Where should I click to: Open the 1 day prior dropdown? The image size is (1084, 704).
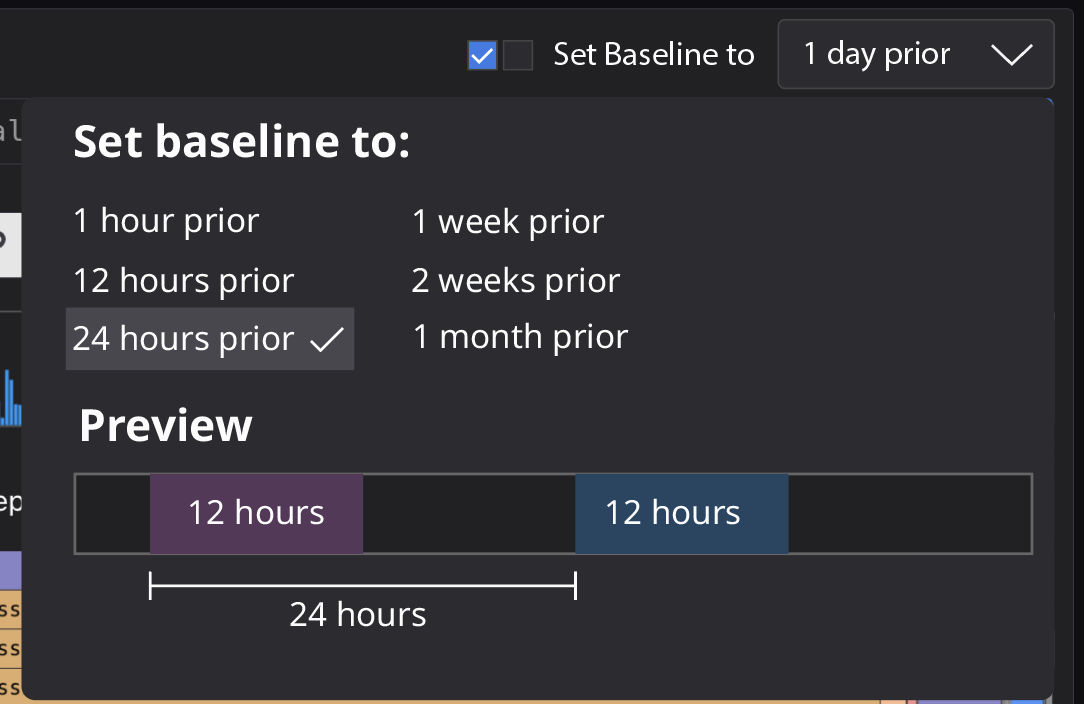pos(915,55)
